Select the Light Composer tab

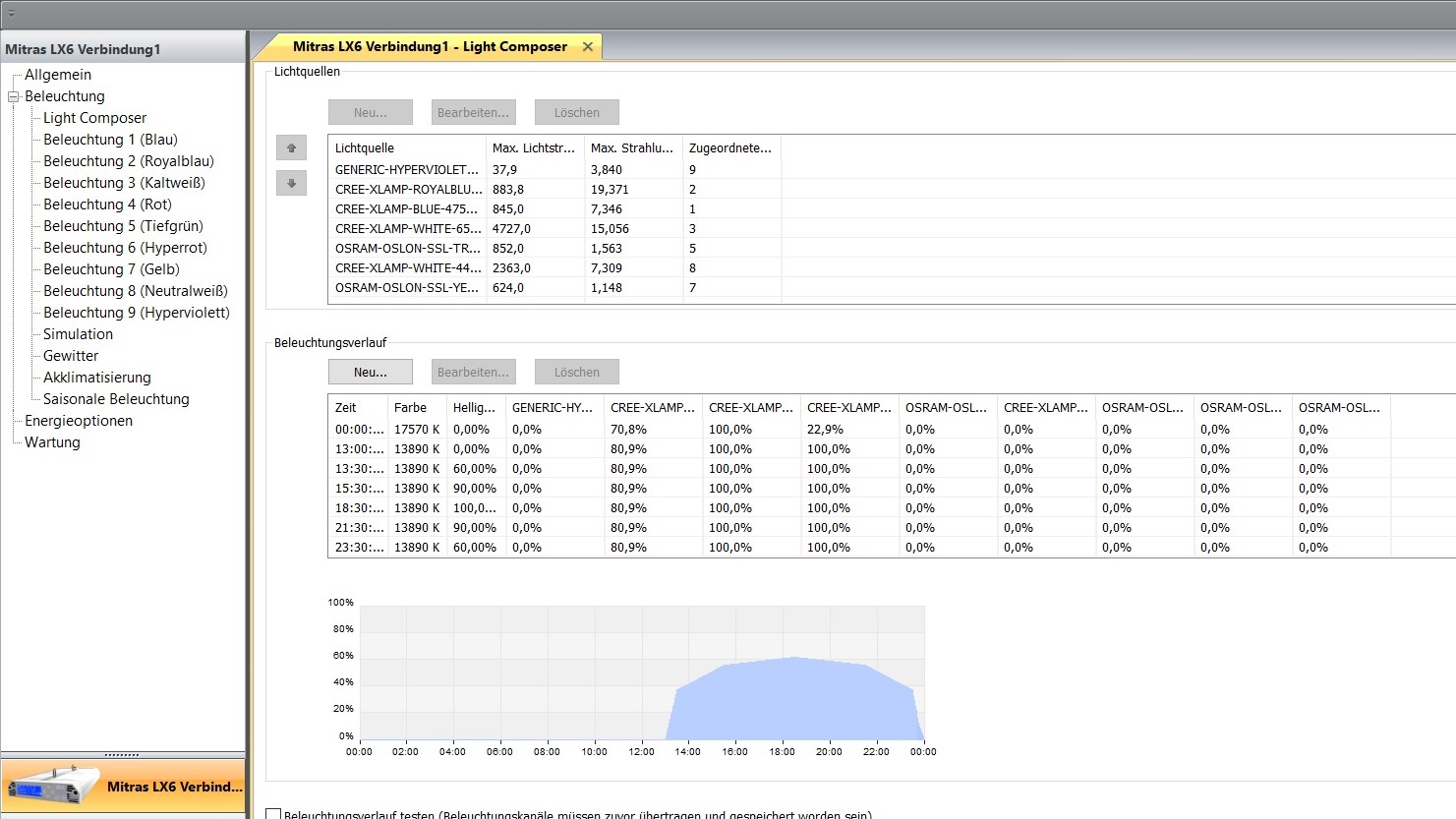click(x=429, y=46)
